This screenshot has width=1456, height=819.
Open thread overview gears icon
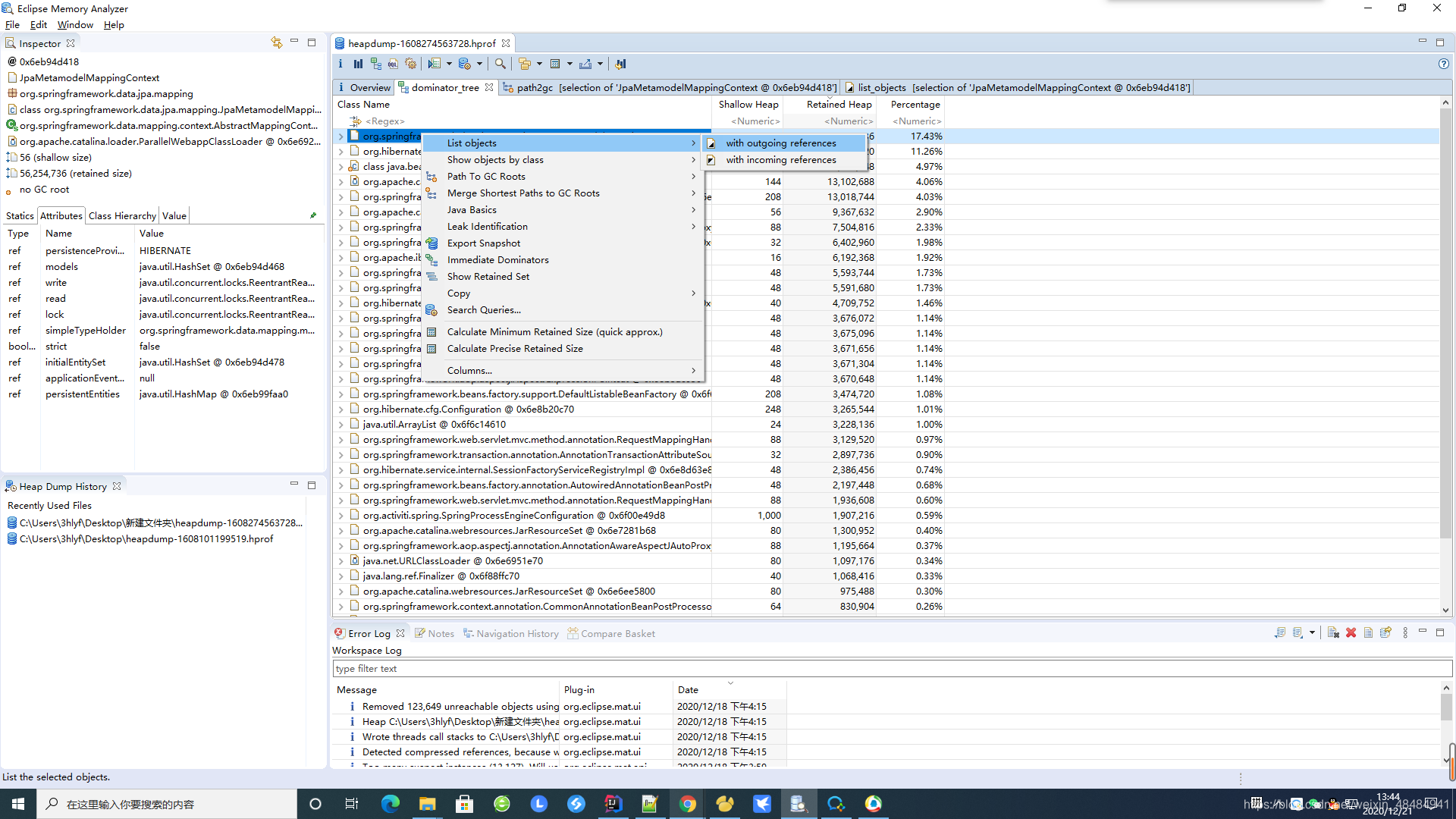tap(411, 64)
